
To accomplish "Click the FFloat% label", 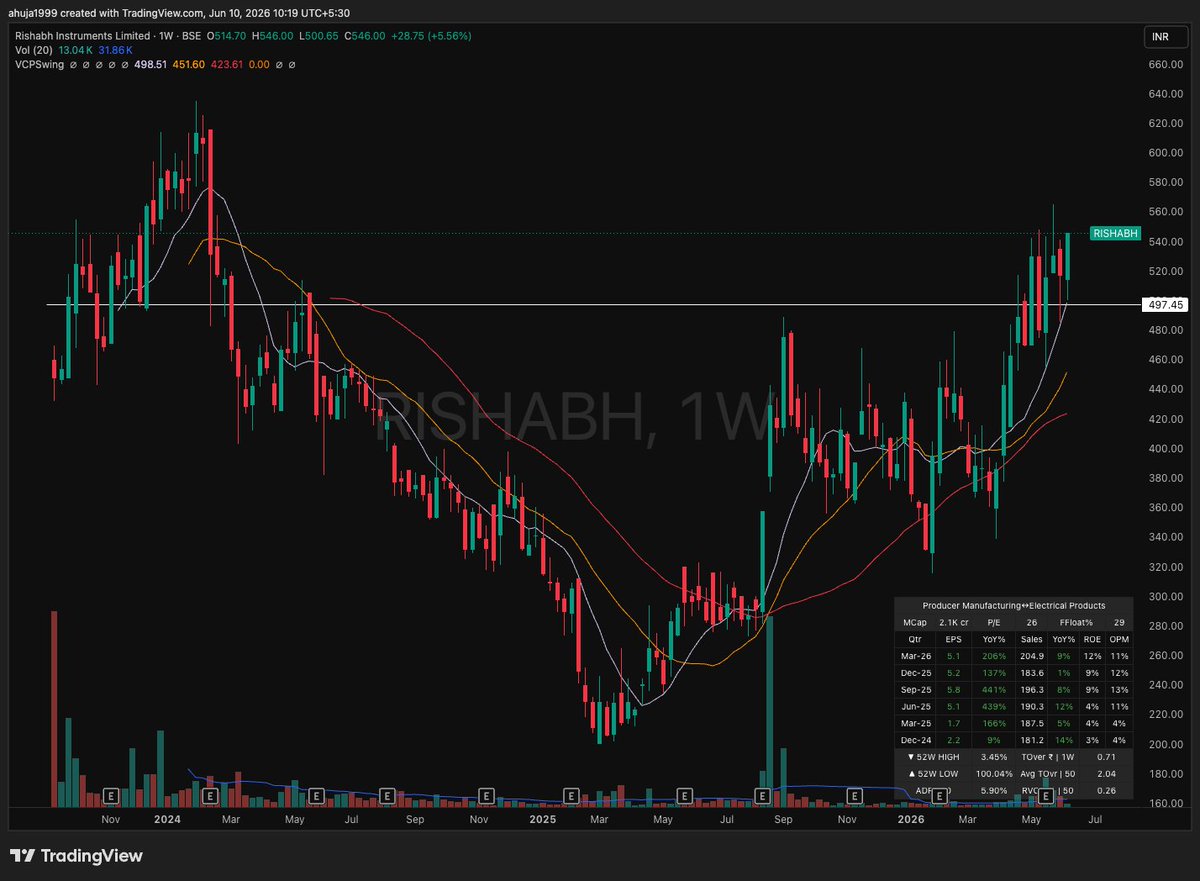I will pos(1078,622).
